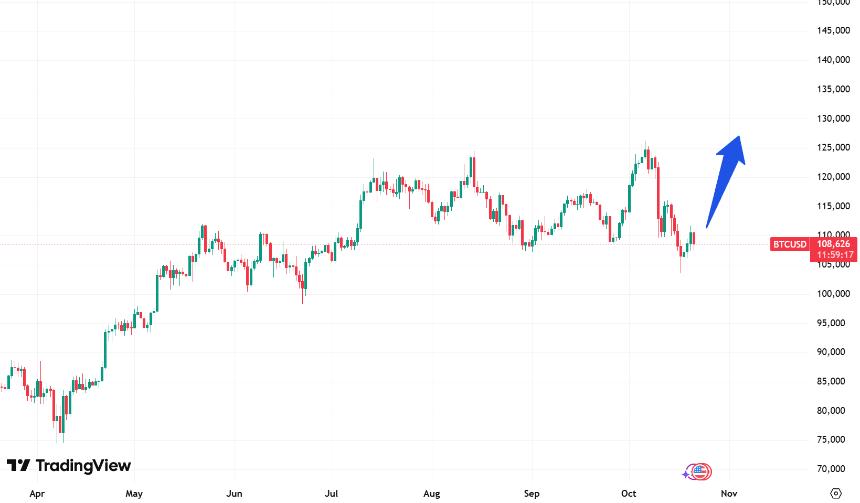Click the 70,000 price scale label
This screenshot has width=860, height=503.
coord(833,469)
